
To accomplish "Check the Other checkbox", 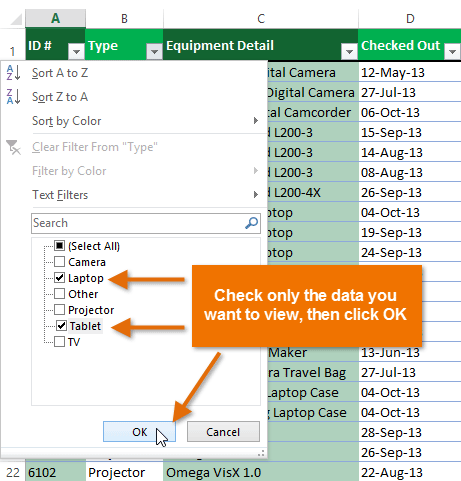I will click(59, 294).
